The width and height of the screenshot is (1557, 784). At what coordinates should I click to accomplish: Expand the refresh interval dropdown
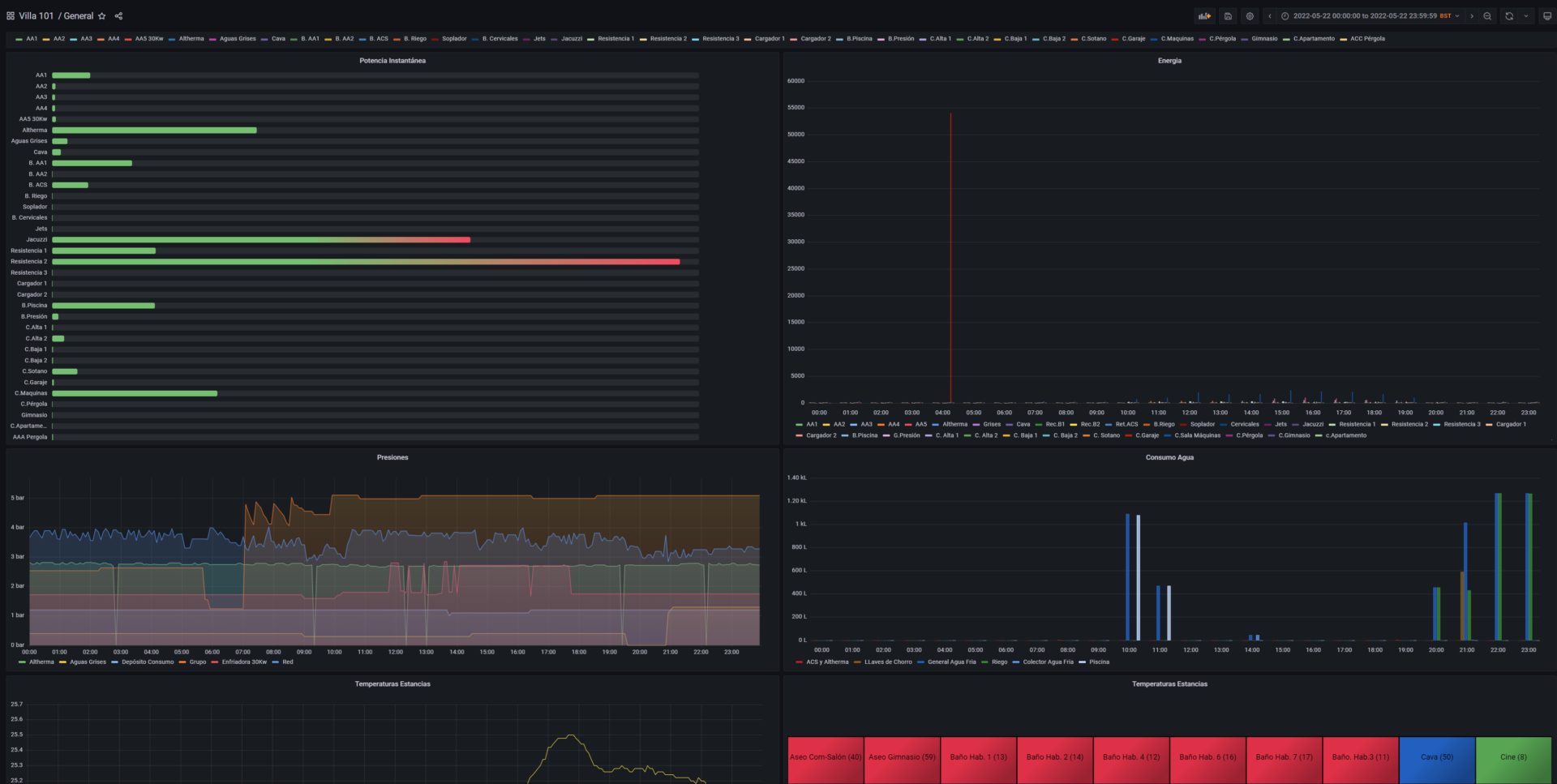pyautogui.click(x=1526, y=15)
